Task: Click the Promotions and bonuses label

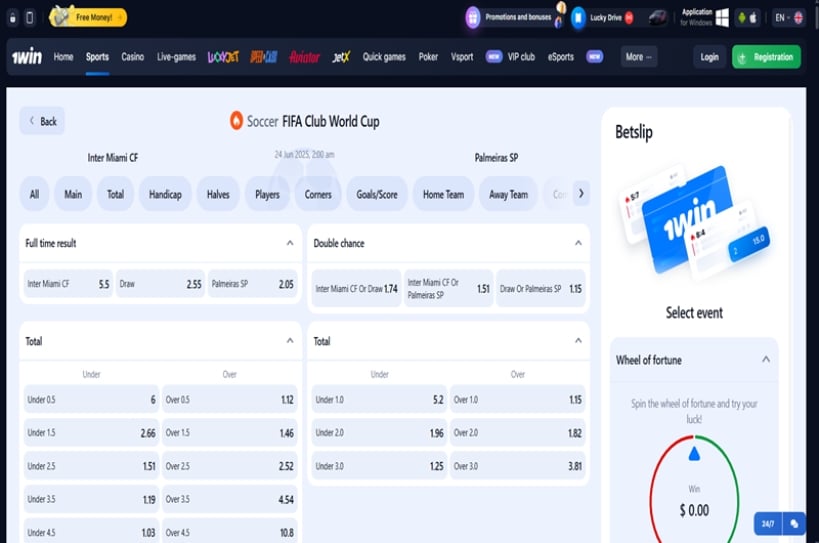Action: pyautogui.click(x=518, y=17)
